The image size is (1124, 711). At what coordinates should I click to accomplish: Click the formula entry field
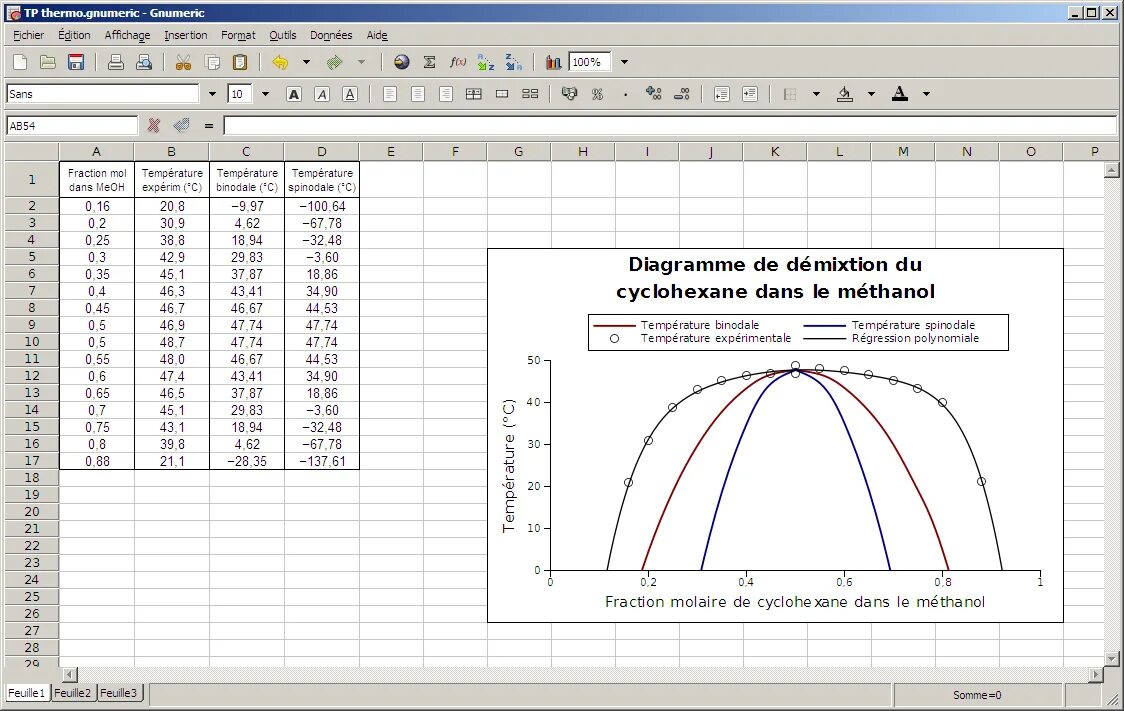click(x=670, y=125)
